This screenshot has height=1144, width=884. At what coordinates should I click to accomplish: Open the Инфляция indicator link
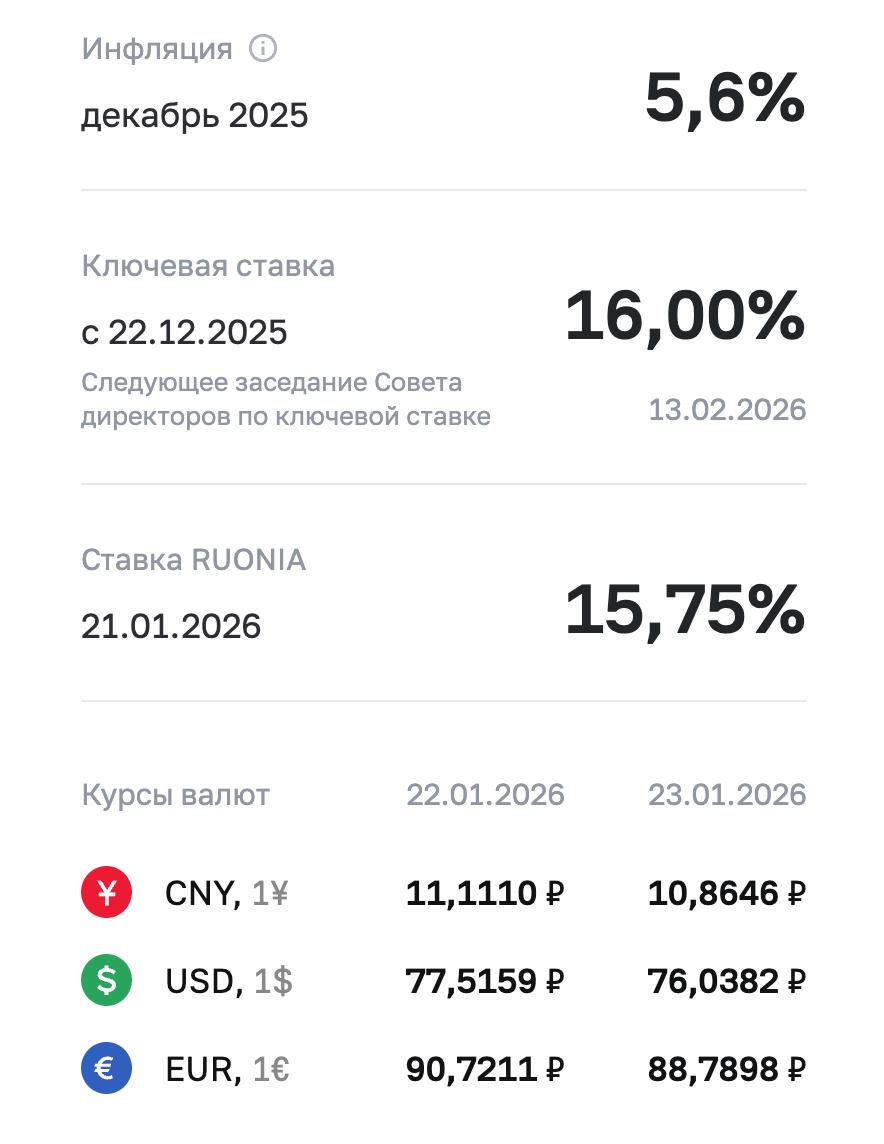coord(156,48)
